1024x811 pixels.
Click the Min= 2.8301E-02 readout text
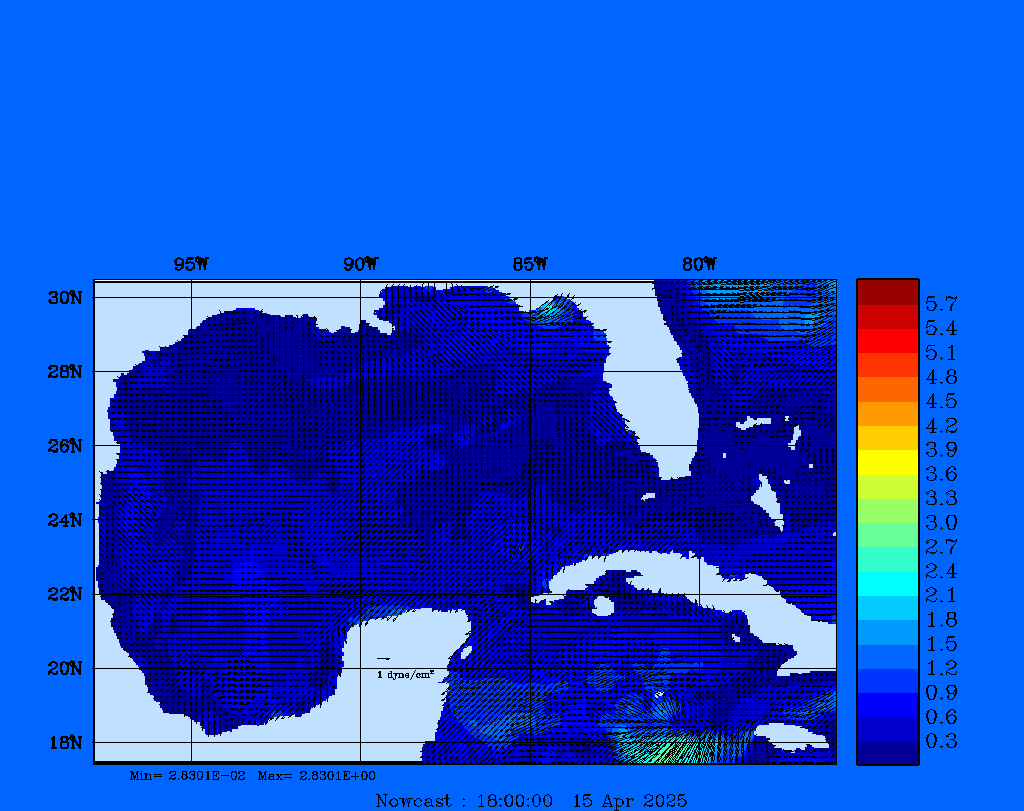pyautogui.click(x=187, y=775)
